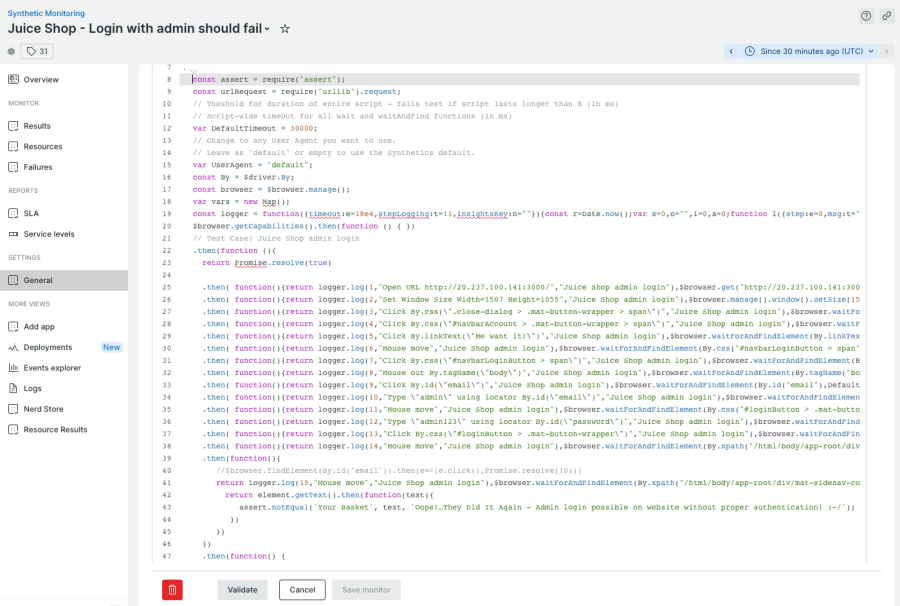Click the Deployments chart icon in sidebar
The height and width of the screenshot is (606, 900).
tap(14, 347)
